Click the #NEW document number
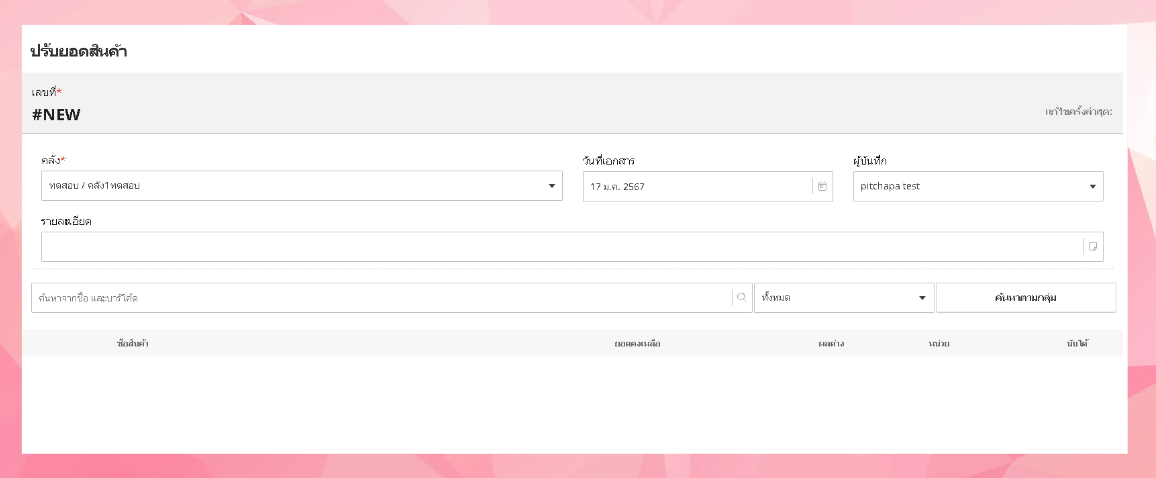This screenshot has width=1156, height=478. click(x=56, y=114)
